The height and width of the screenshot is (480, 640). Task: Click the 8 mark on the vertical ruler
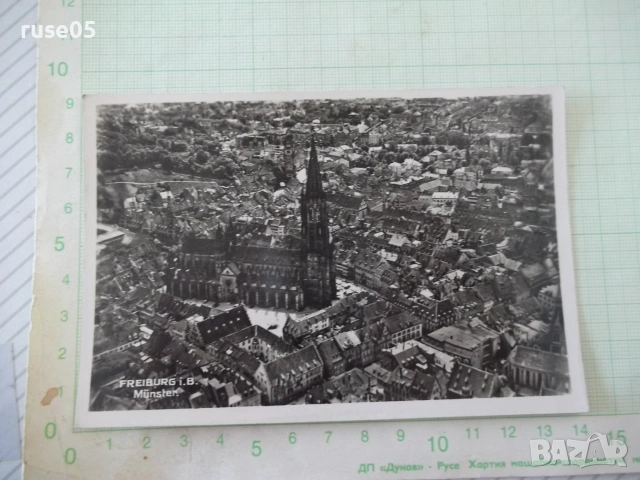(70, 138)
